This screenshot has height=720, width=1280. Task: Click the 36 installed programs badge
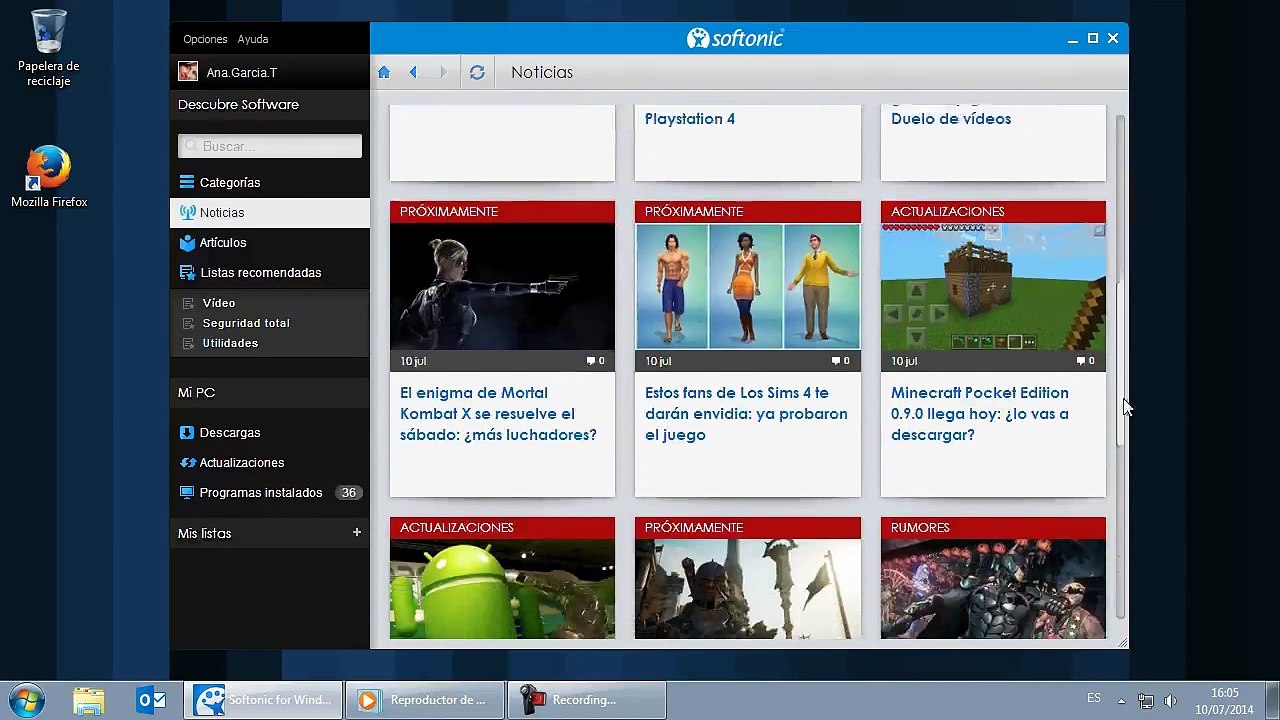(348, 492)
